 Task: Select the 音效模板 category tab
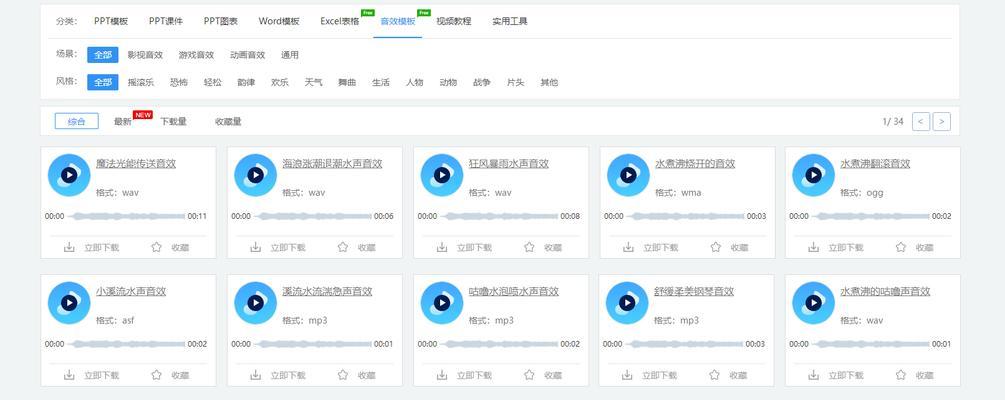tap(397, 21)
